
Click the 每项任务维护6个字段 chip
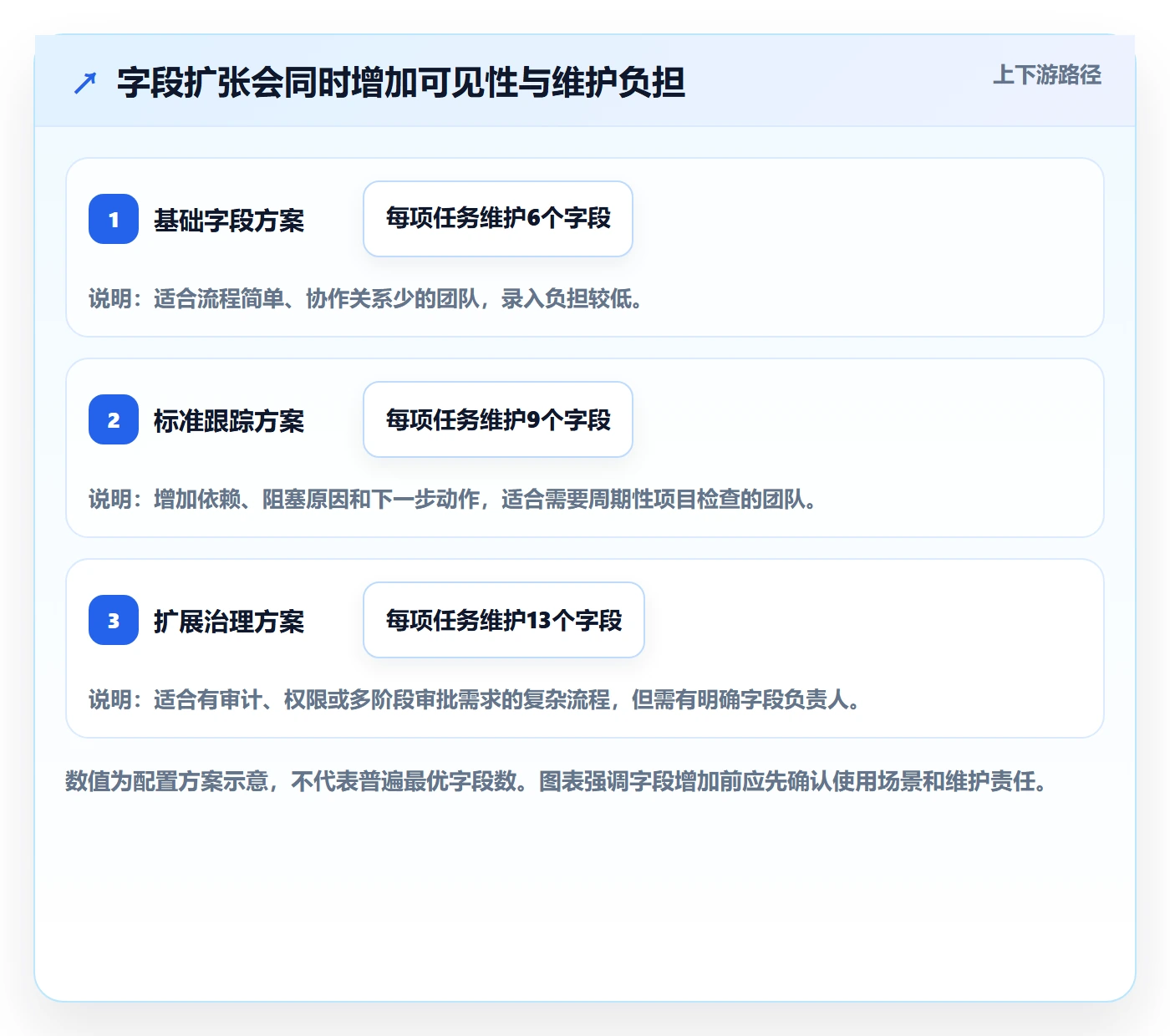498,219
